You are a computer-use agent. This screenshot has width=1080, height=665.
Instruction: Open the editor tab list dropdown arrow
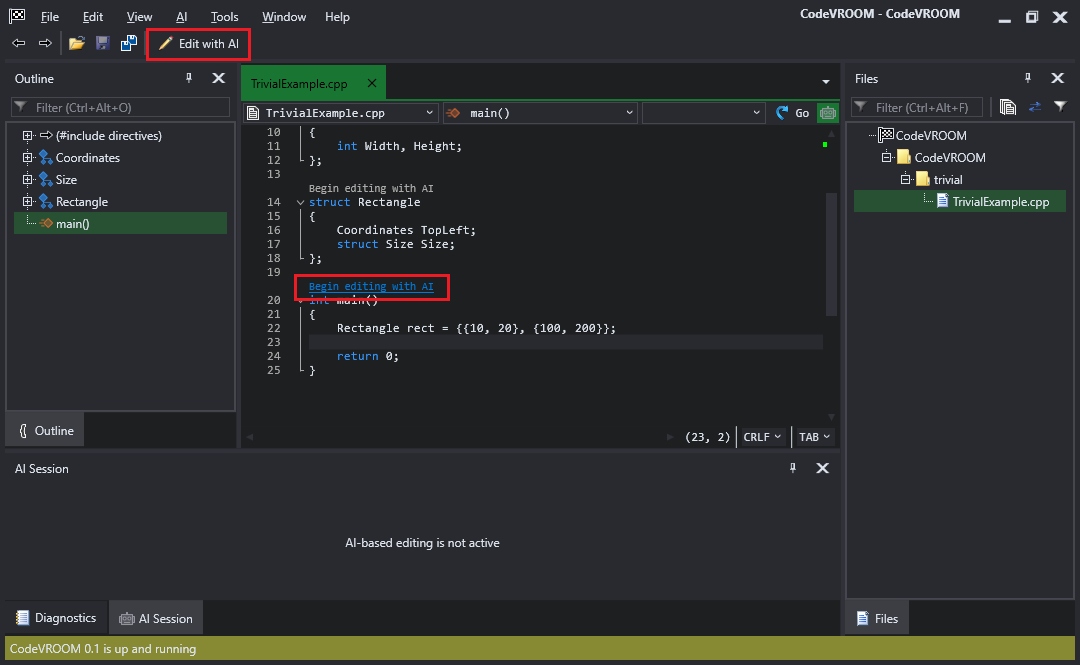[826, 82]
